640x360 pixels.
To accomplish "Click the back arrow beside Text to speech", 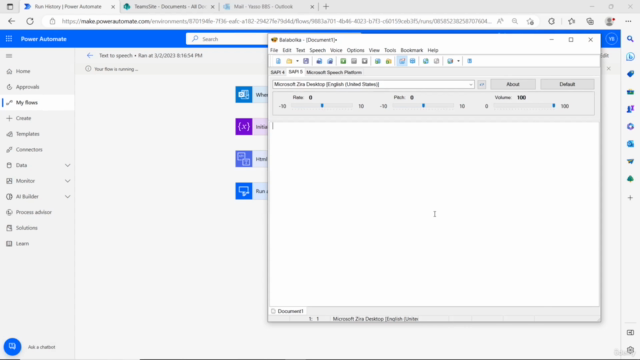I will (x=90, y=56).
